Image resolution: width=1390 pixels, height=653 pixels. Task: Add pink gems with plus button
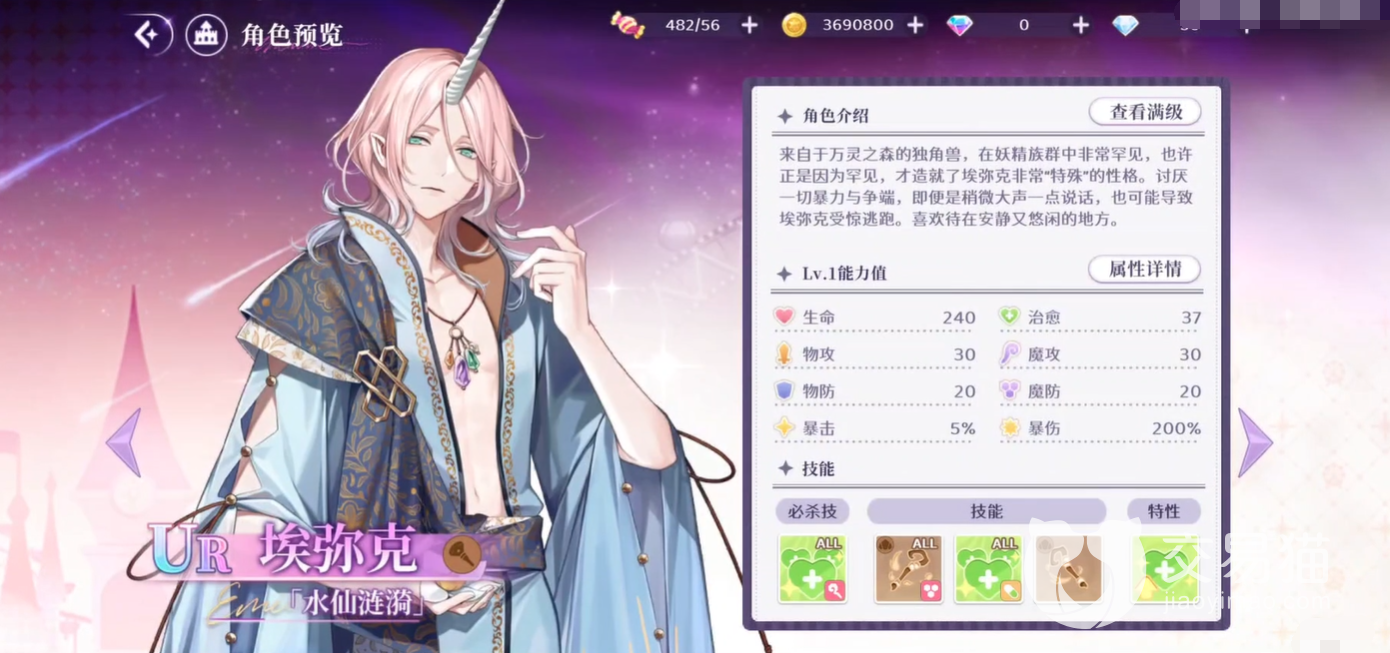[1081, 25]
